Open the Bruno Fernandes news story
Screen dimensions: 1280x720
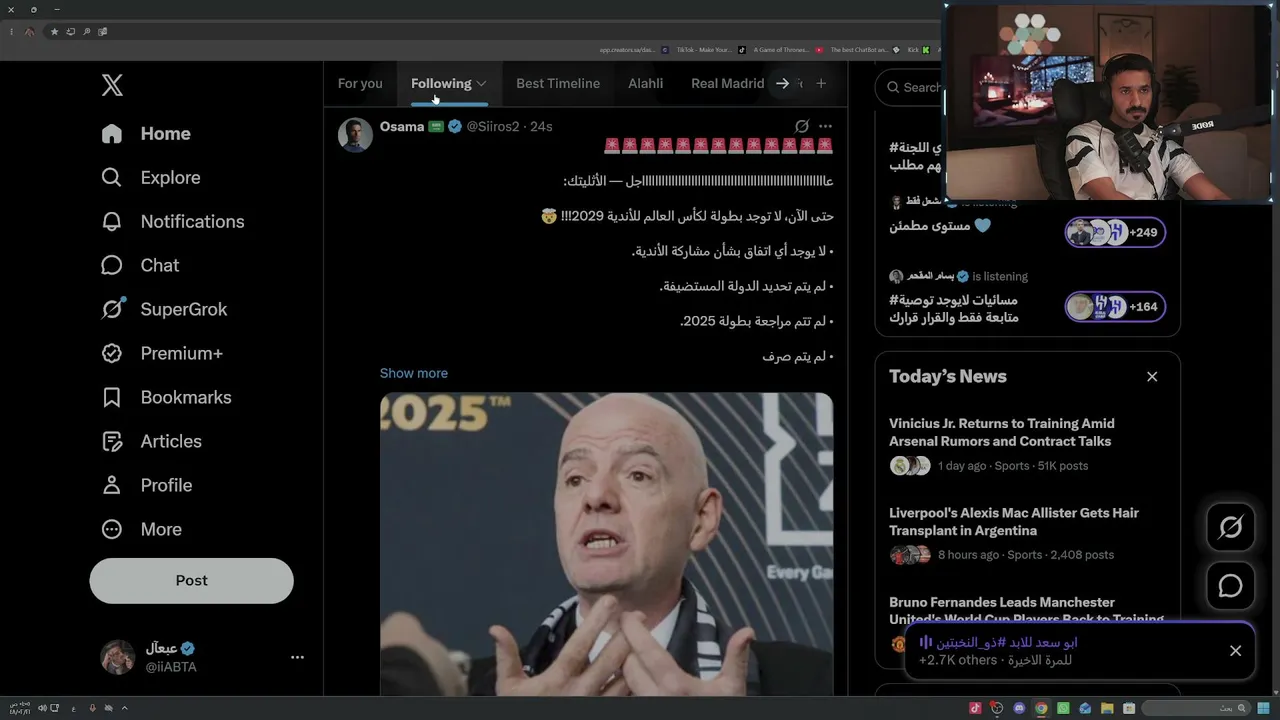[x=1027, y=611]
